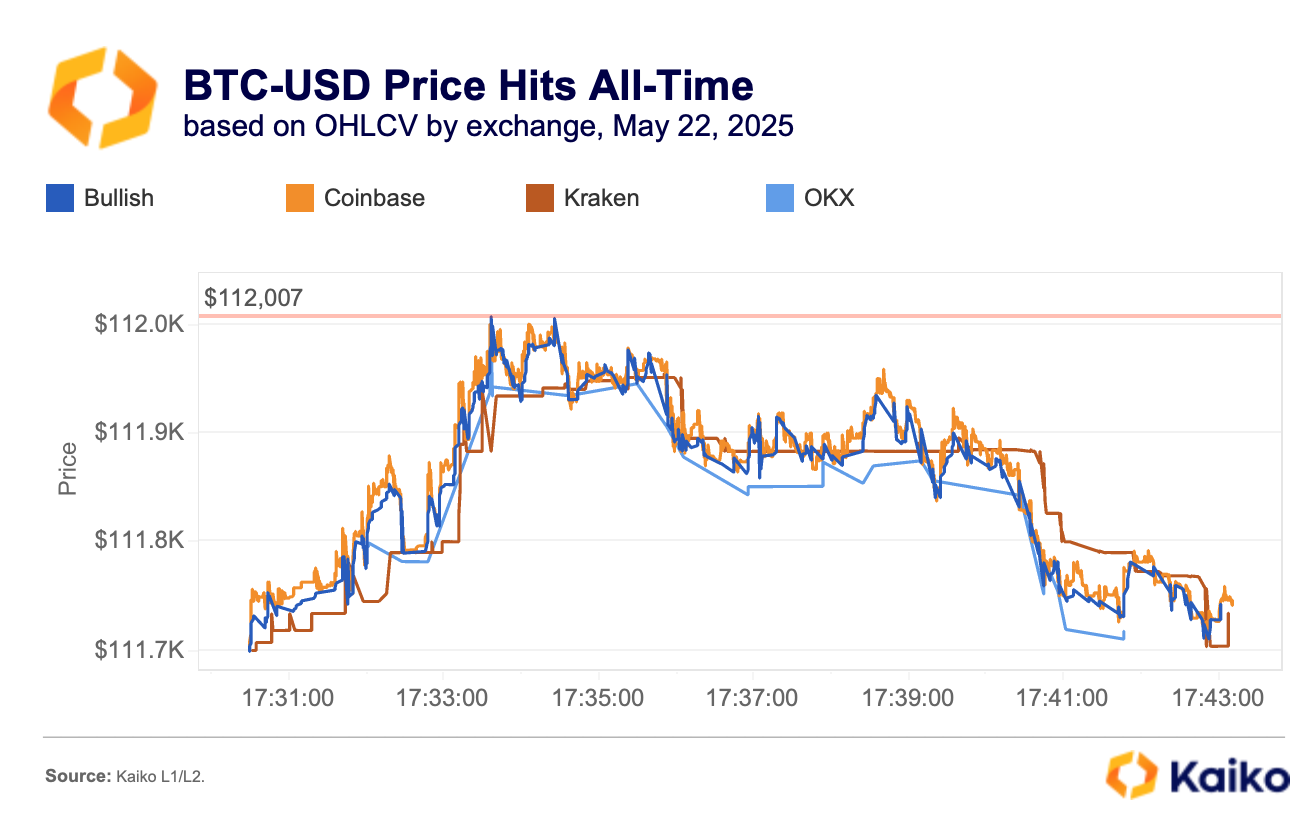1312x818 pixels.
Task: Click the Bullish dark blue legend swatch
Action: 60,198
